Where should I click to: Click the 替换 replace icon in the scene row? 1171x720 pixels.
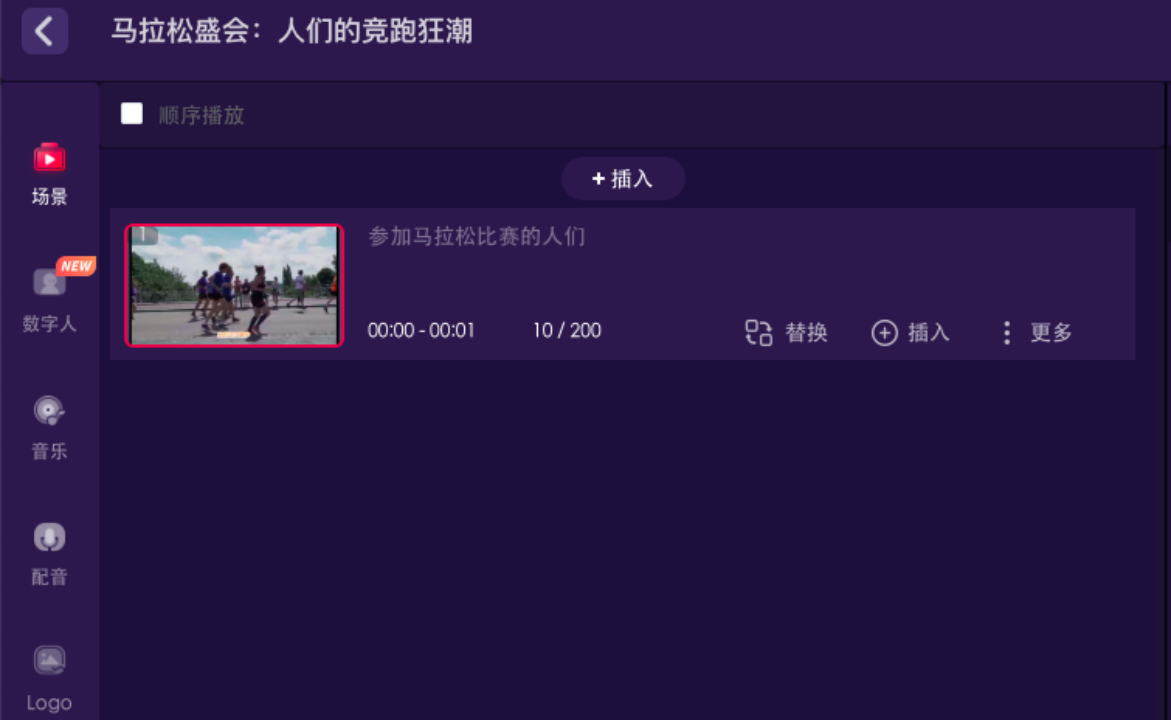758,332
